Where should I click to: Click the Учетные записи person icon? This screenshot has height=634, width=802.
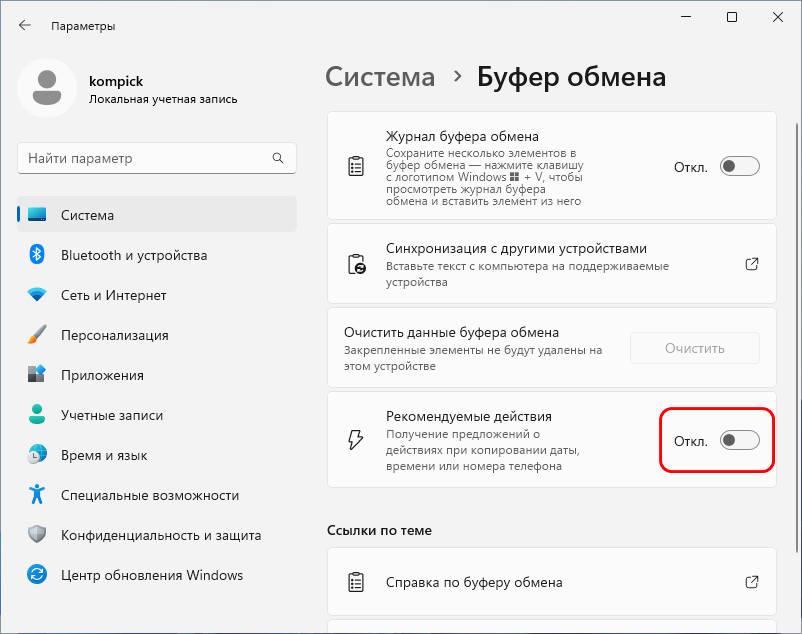pos(37,414)
